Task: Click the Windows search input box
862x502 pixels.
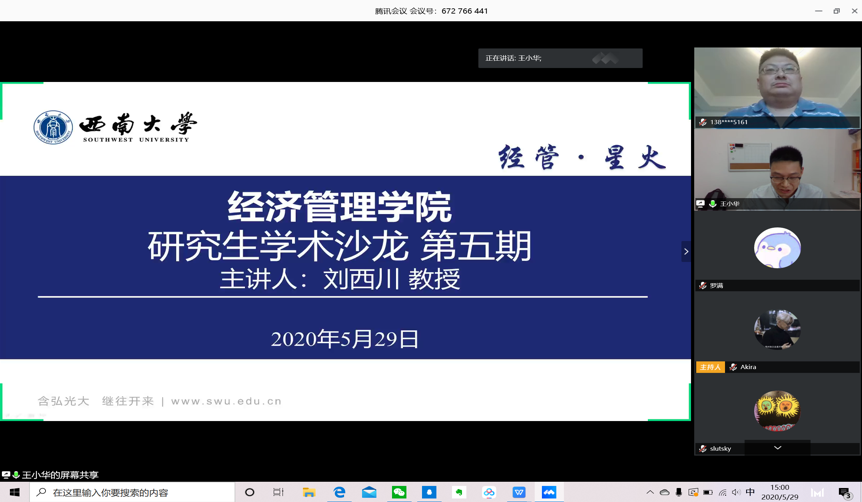Action: point(135,492)
